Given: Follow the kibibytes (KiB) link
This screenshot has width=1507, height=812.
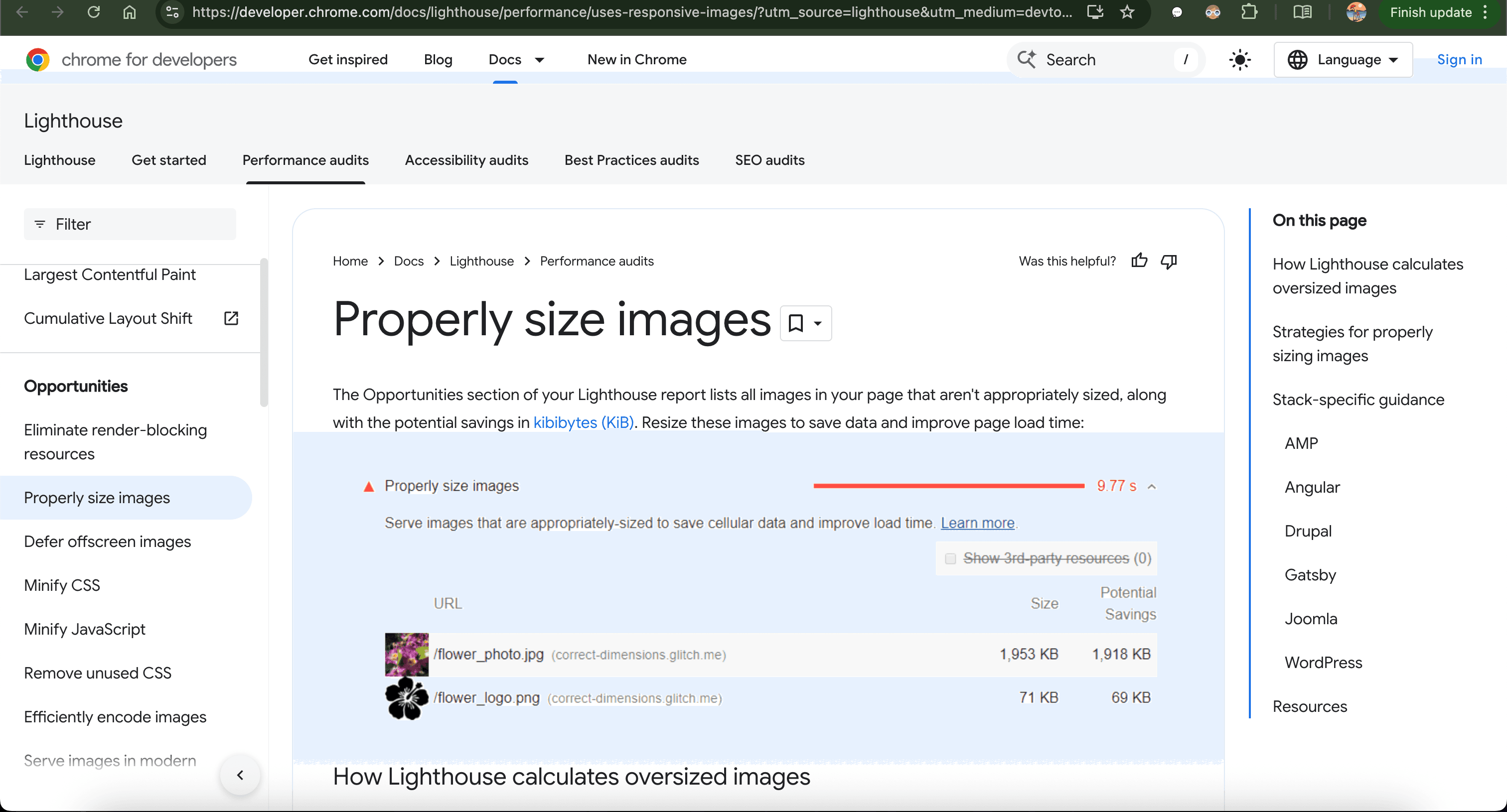Looking at the screenshot, I should [583, 422].
